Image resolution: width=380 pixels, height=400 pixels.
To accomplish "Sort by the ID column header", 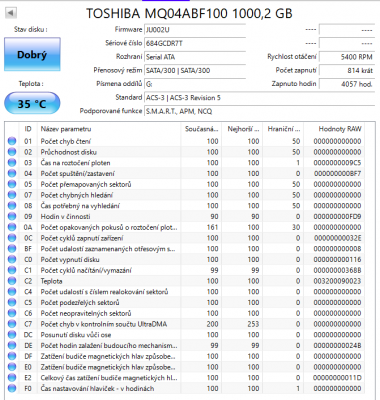I will tap(28, 129).
